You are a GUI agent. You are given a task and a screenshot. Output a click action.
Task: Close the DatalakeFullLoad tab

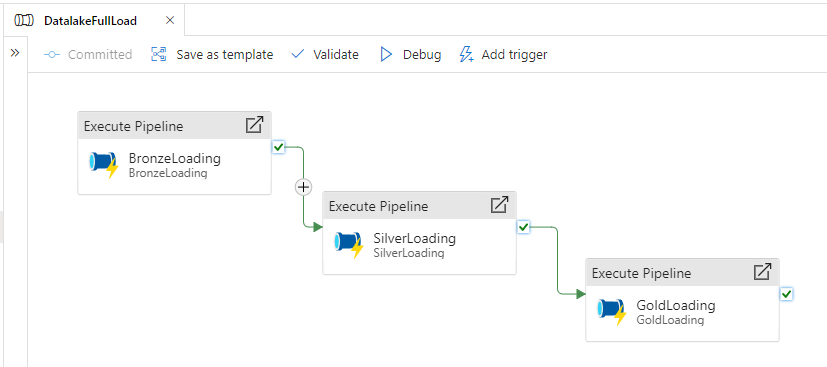tap(170, 21)
